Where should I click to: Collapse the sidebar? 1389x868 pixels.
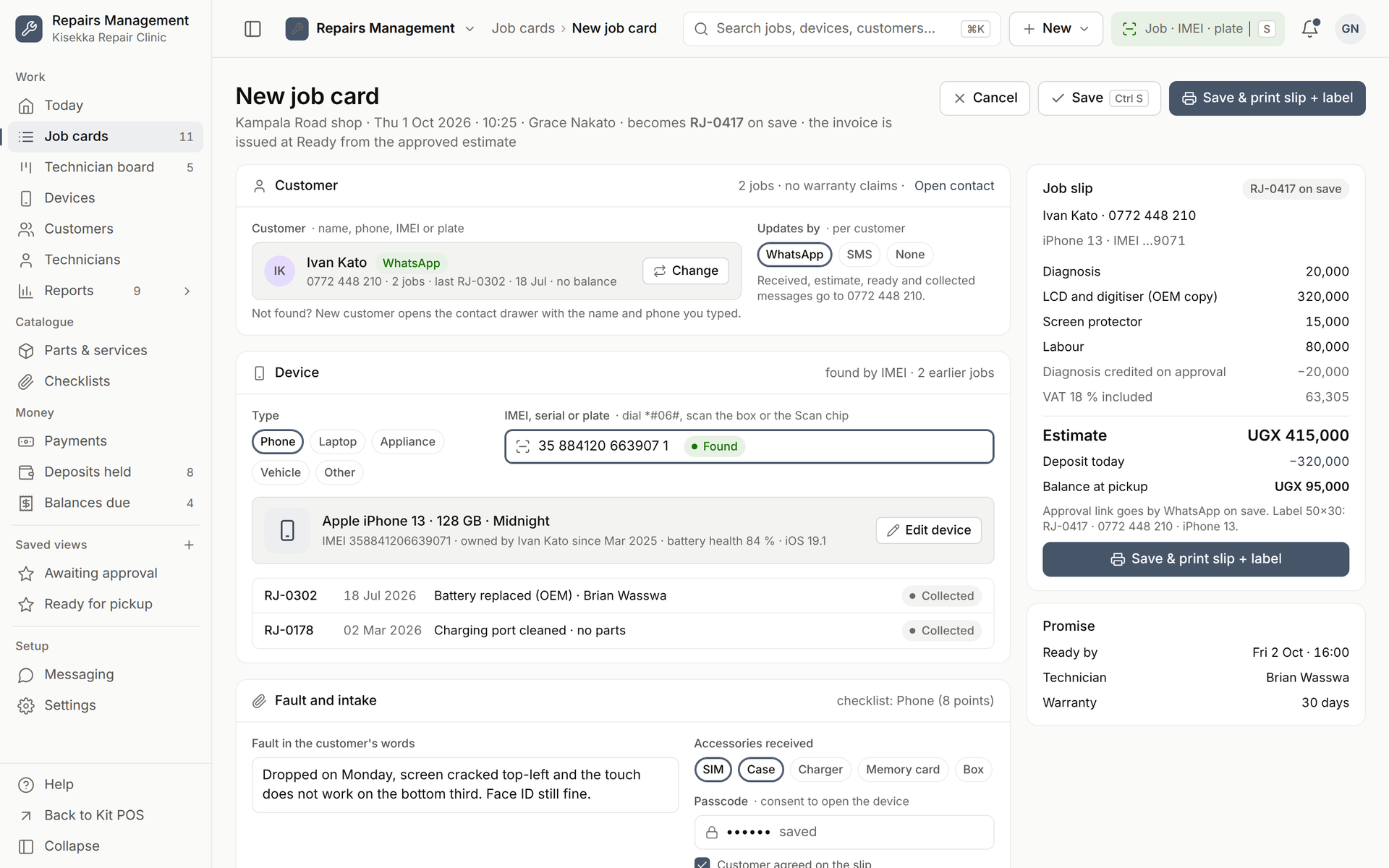point(106,846)
